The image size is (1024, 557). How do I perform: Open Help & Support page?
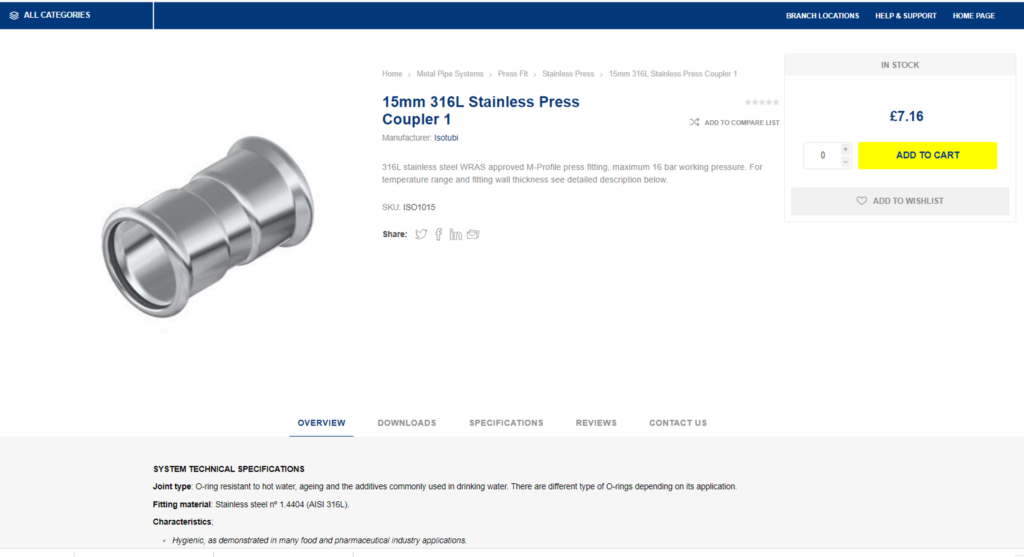point(905,16)
